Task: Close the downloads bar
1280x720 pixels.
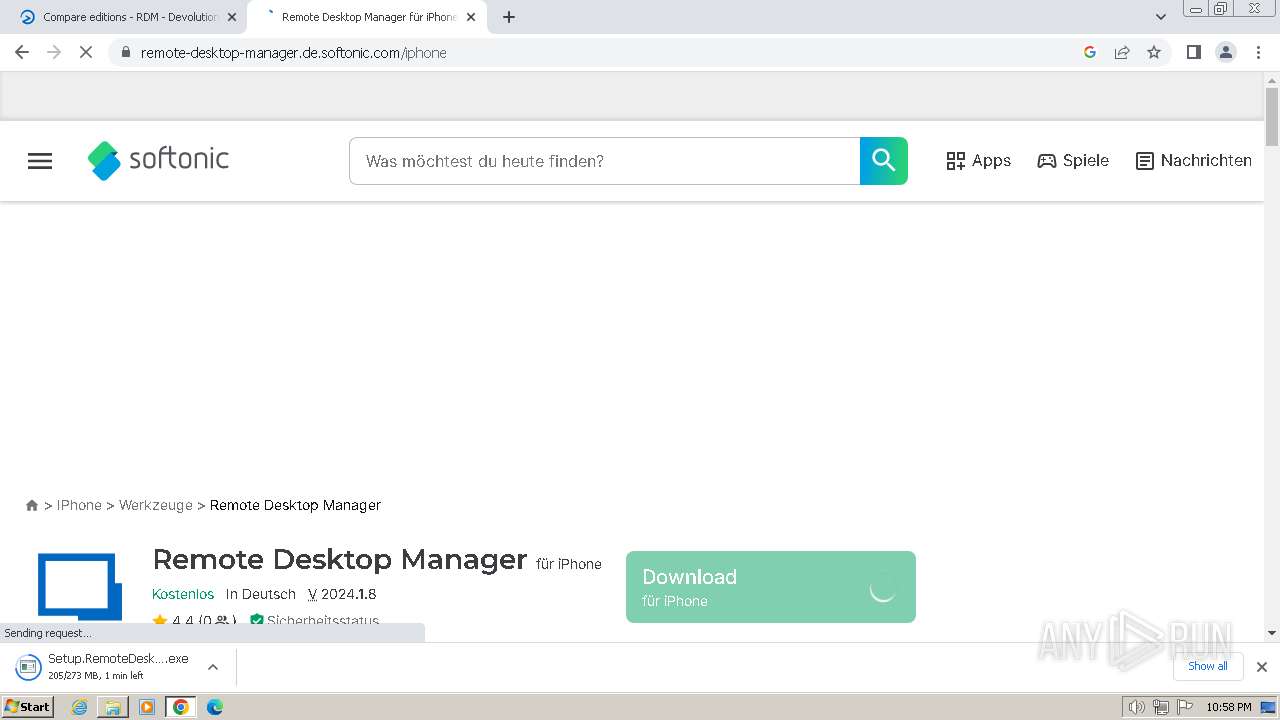Action: pos(1262,667)
